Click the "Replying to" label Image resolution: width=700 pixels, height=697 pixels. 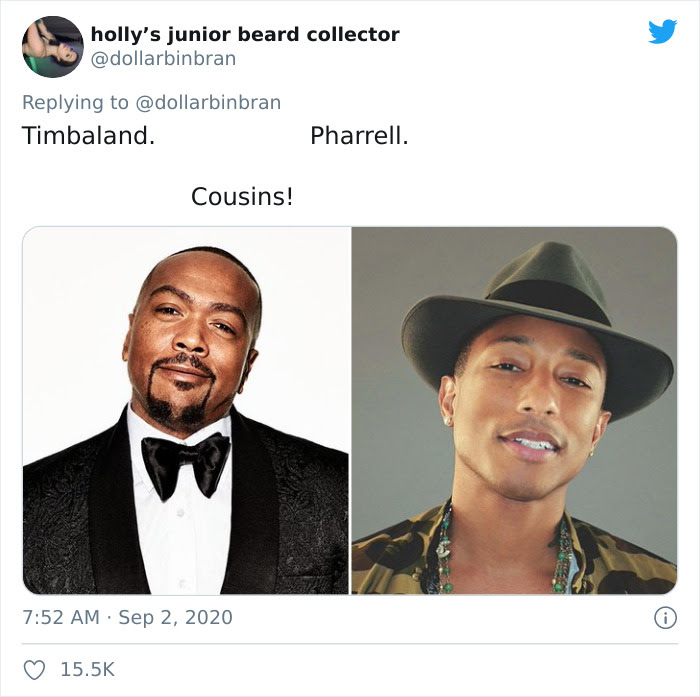pos(75,103)
